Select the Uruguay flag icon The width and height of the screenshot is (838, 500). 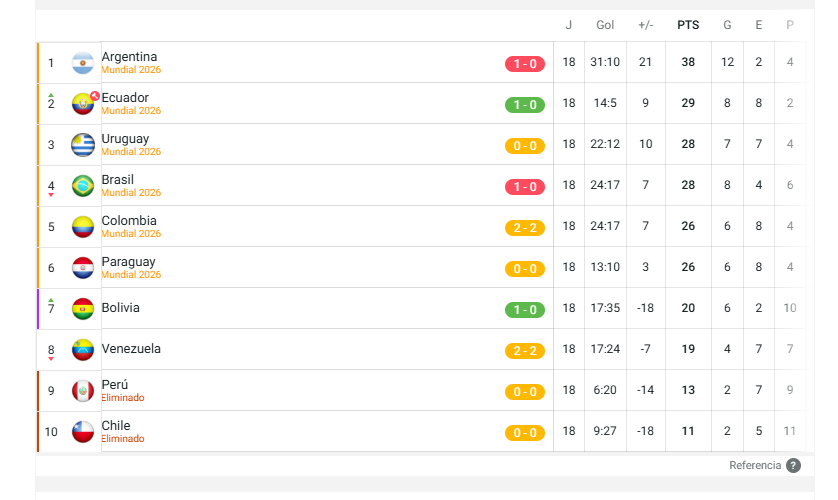coord(83,145)
